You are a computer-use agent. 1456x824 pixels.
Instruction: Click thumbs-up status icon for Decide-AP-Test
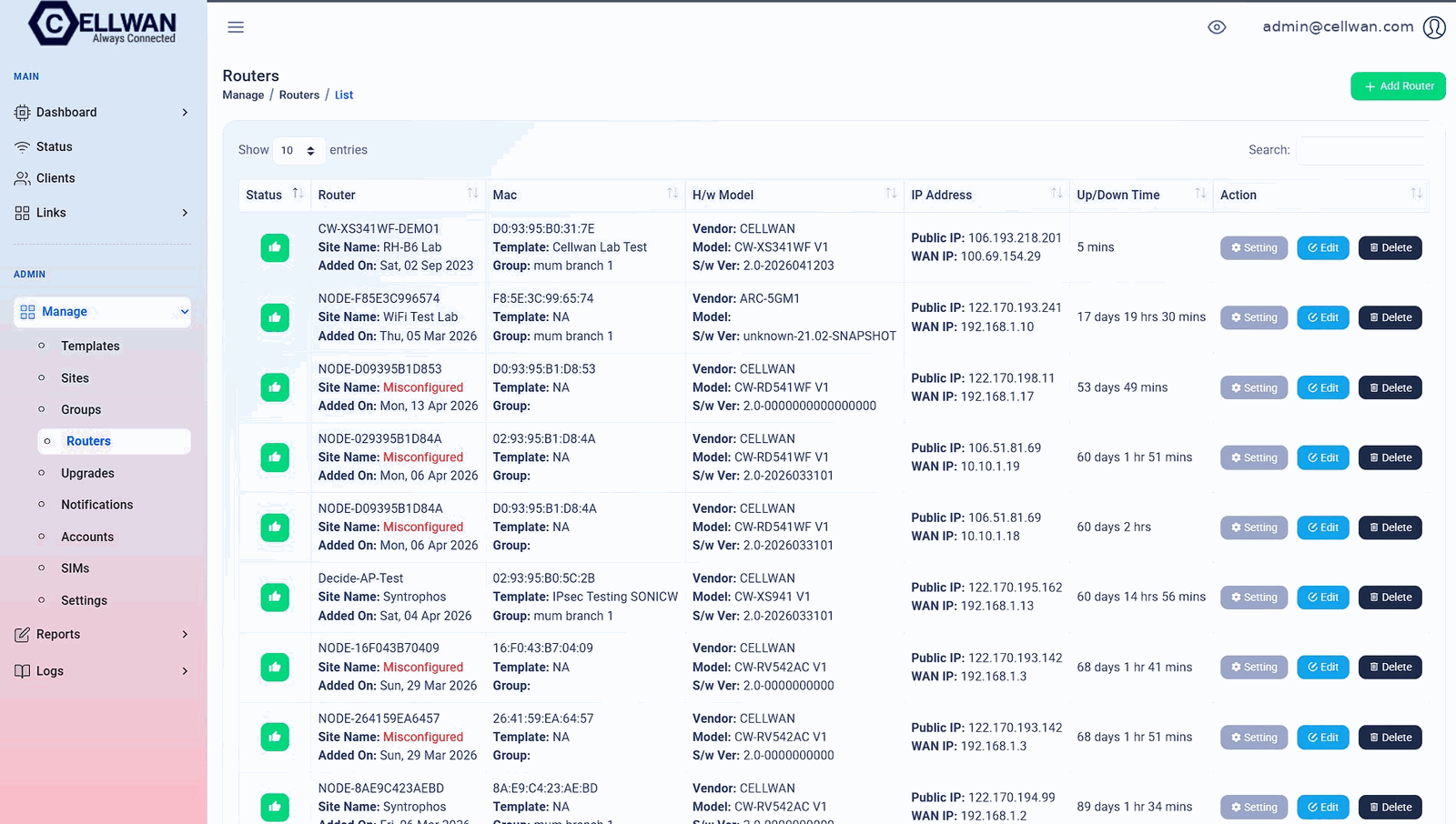(275, 598)
